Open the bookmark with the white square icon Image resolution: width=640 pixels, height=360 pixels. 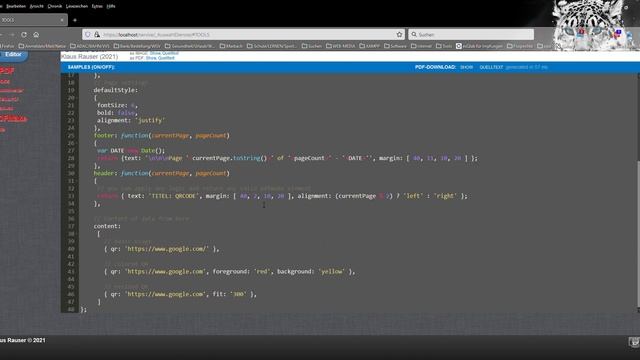click(479, 46)
